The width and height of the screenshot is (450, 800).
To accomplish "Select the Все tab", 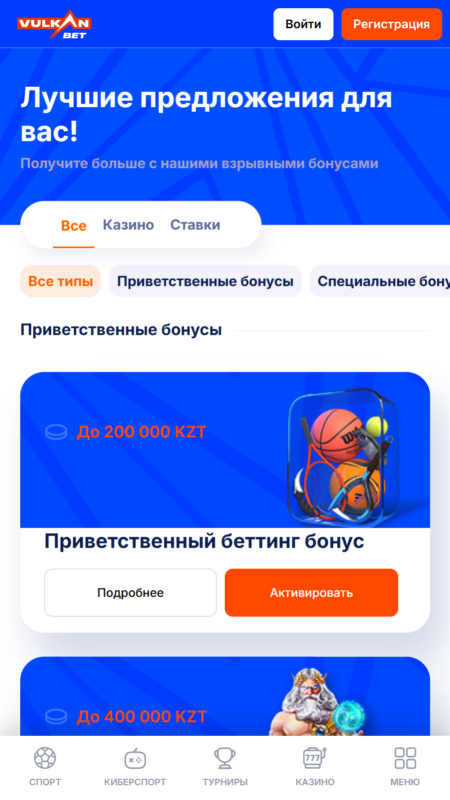I will coord(73,226).
